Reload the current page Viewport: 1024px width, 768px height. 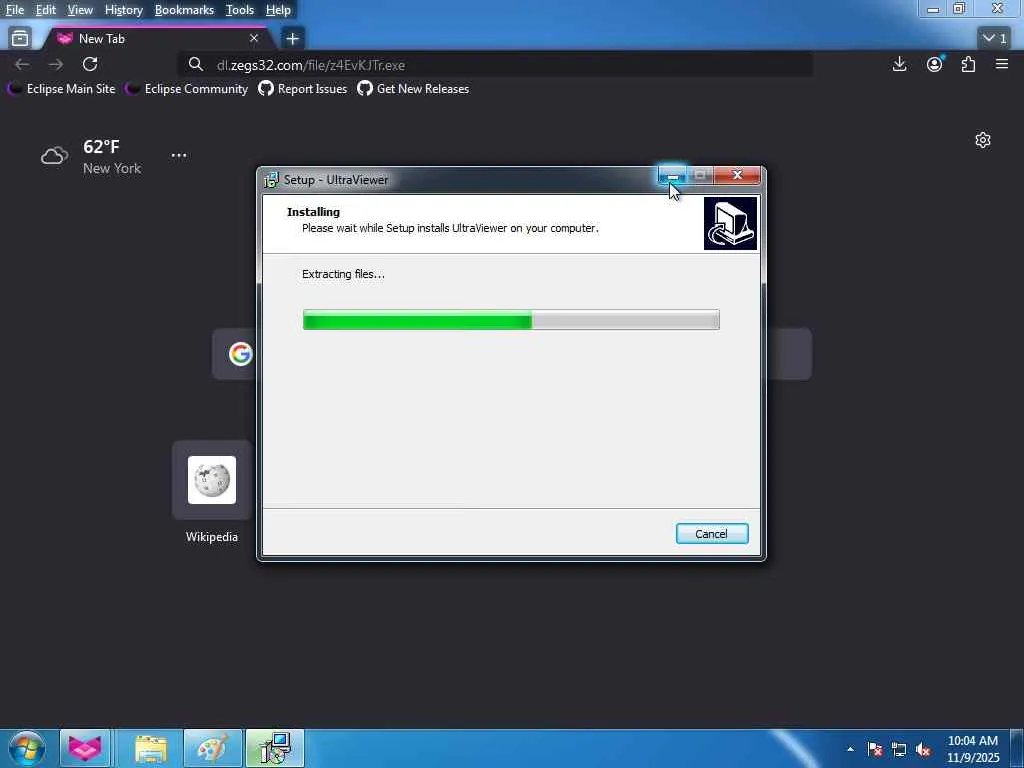[x=90, y=64]
